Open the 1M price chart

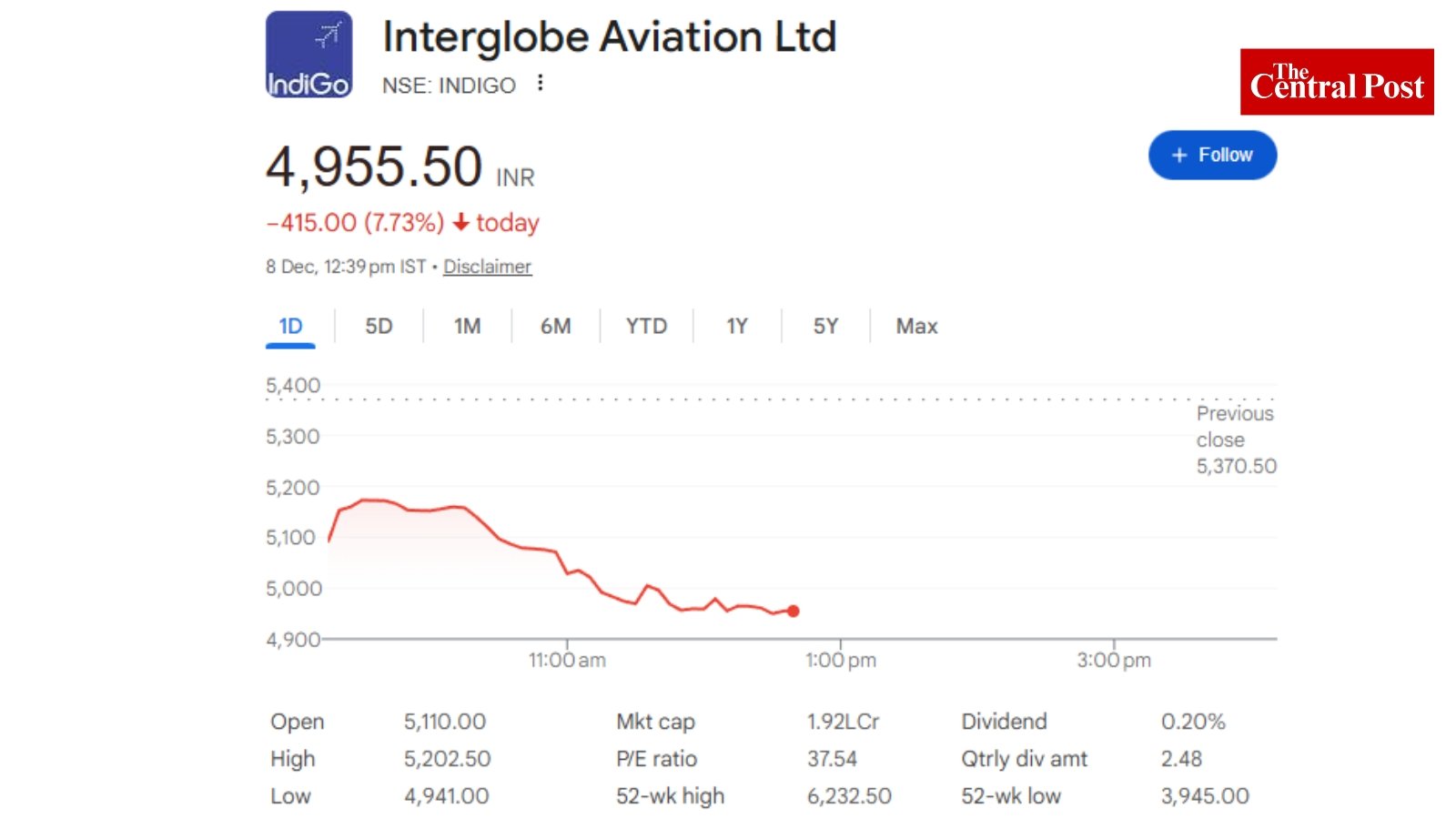(x=467, y=326)
